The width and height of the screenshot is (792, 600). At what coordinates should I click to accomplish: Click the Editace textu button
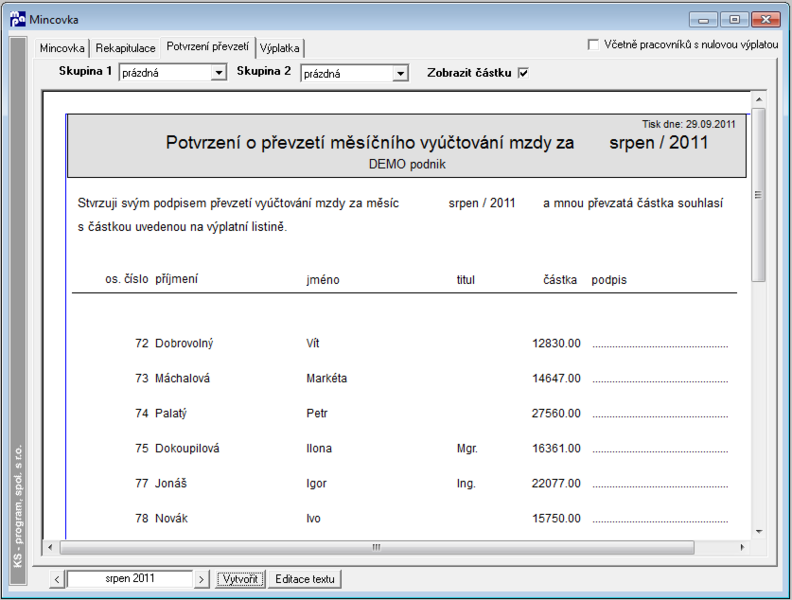click(x=305, y=579)
